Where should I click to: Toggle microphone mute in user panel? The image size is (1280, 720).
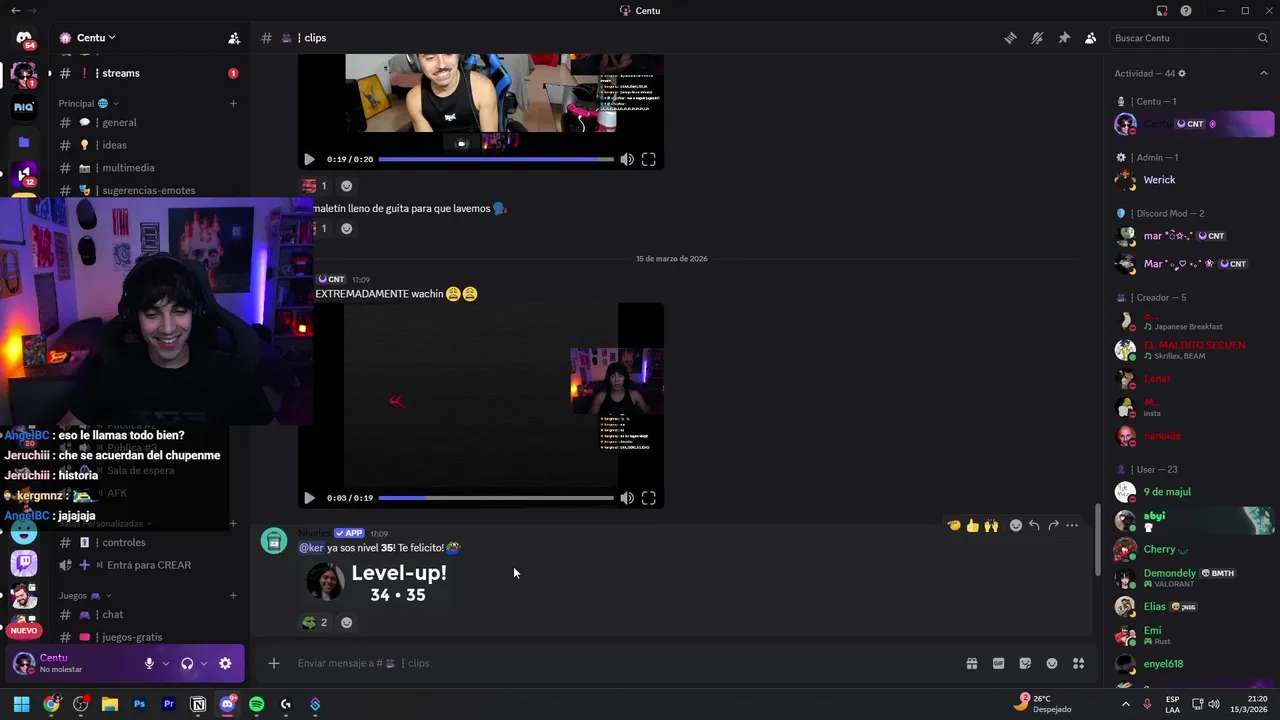click(x=149, y=663)
